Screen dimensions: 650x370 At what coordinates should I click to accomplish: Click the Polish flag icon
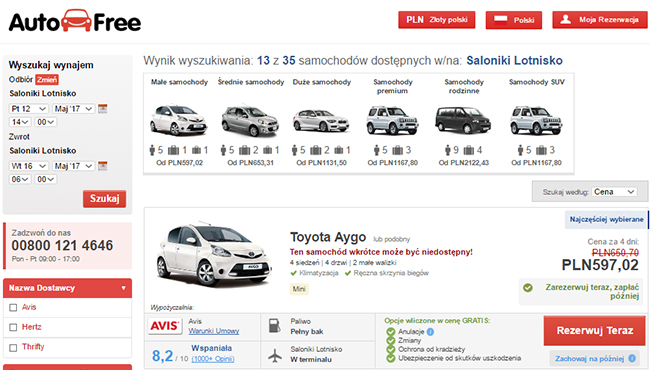501,20
